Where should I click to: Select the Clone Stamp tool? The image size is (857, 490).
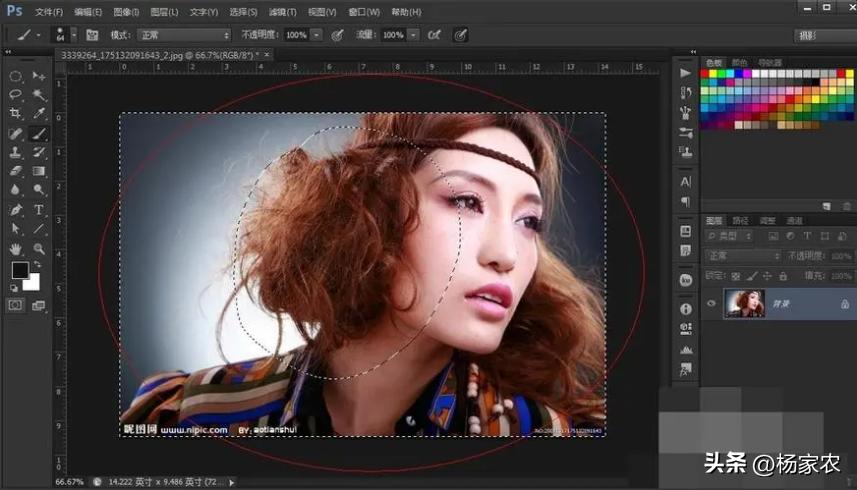click(x=16, y=153)
